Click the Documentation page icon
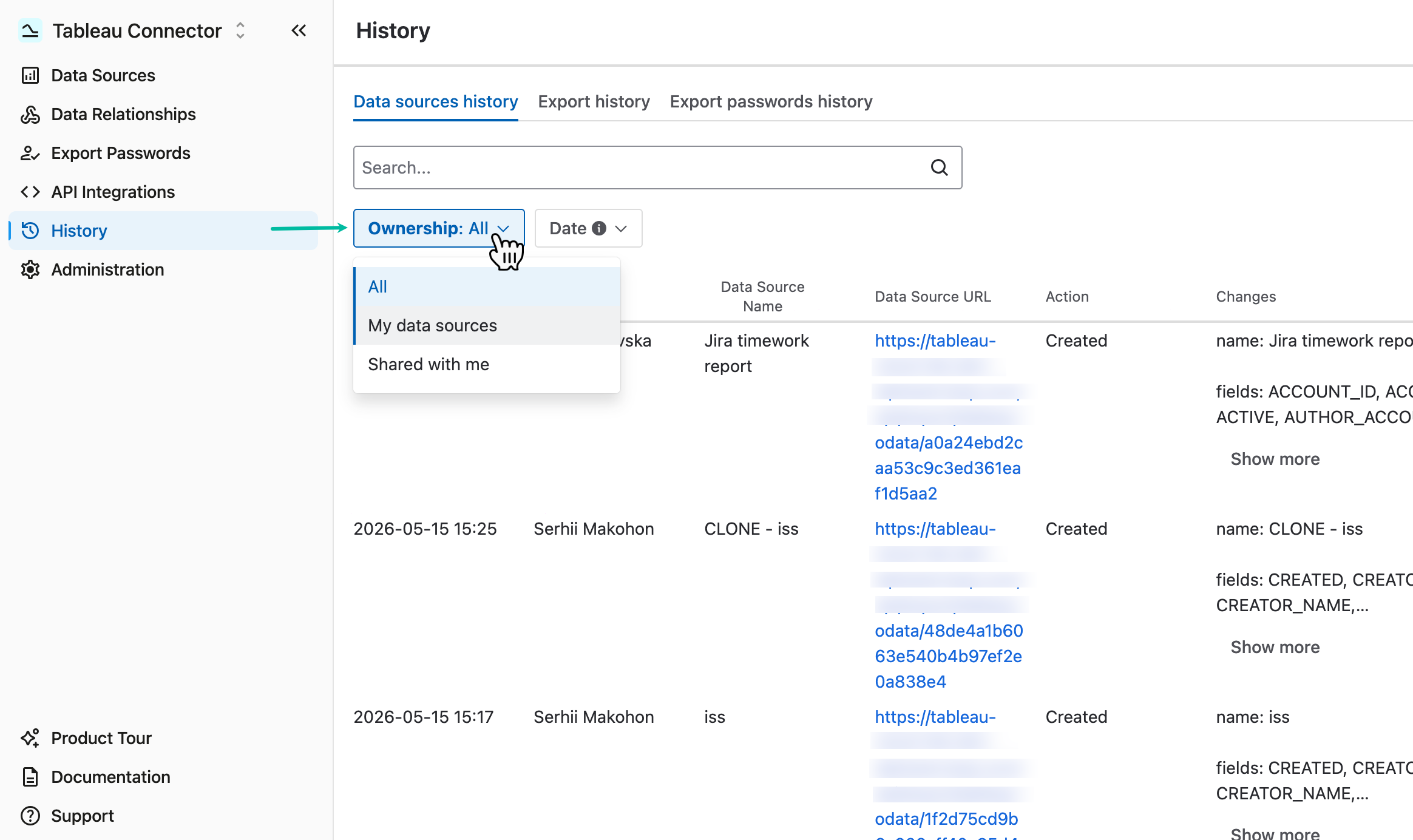1413x840 pixels. click(30, 777)
